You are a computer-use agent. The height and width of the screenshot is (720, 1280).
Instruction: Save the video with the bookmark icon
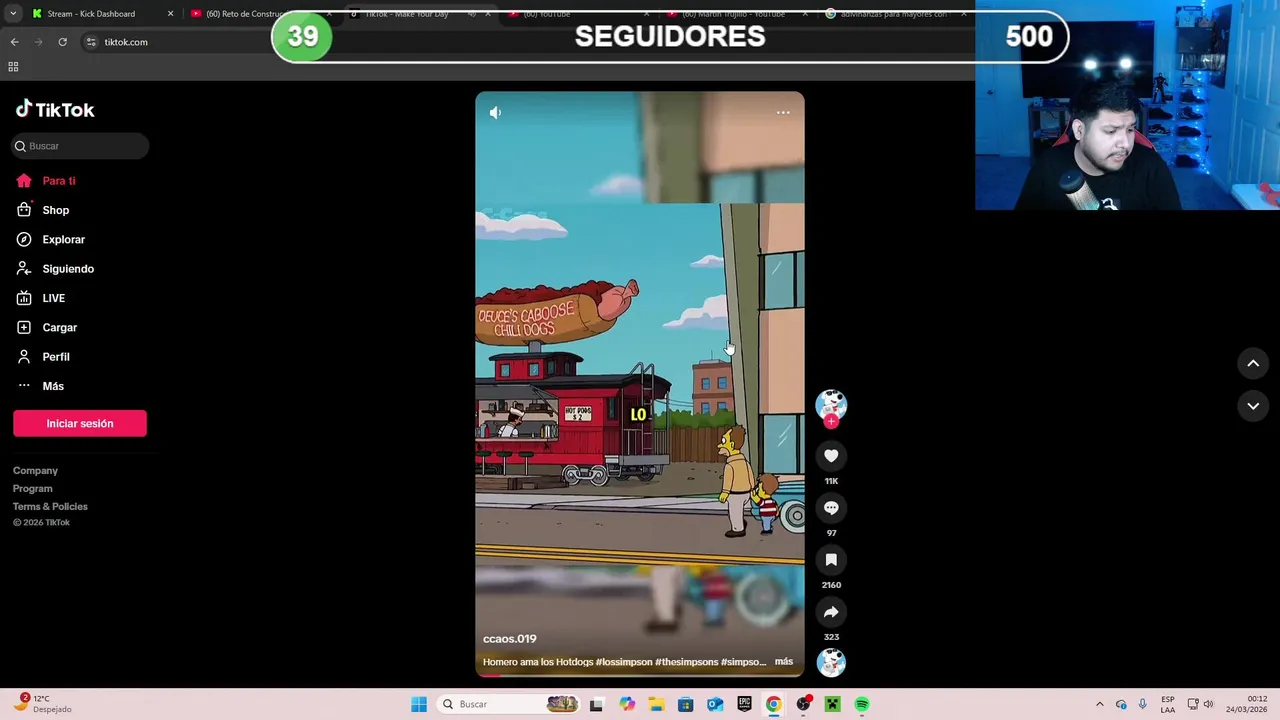point(831,560)
